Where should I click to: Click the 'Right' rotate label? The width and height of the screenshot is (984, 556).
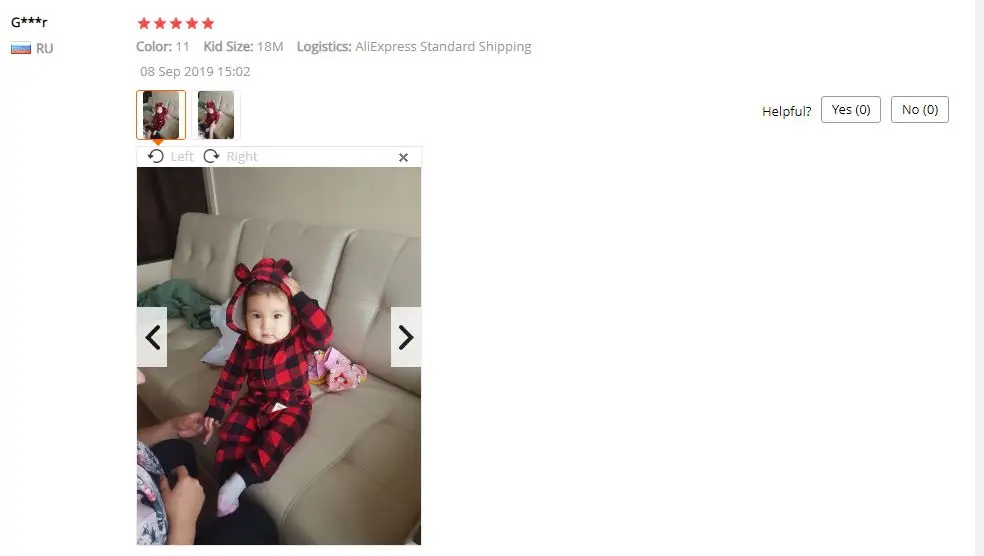[x=242, y=157]
